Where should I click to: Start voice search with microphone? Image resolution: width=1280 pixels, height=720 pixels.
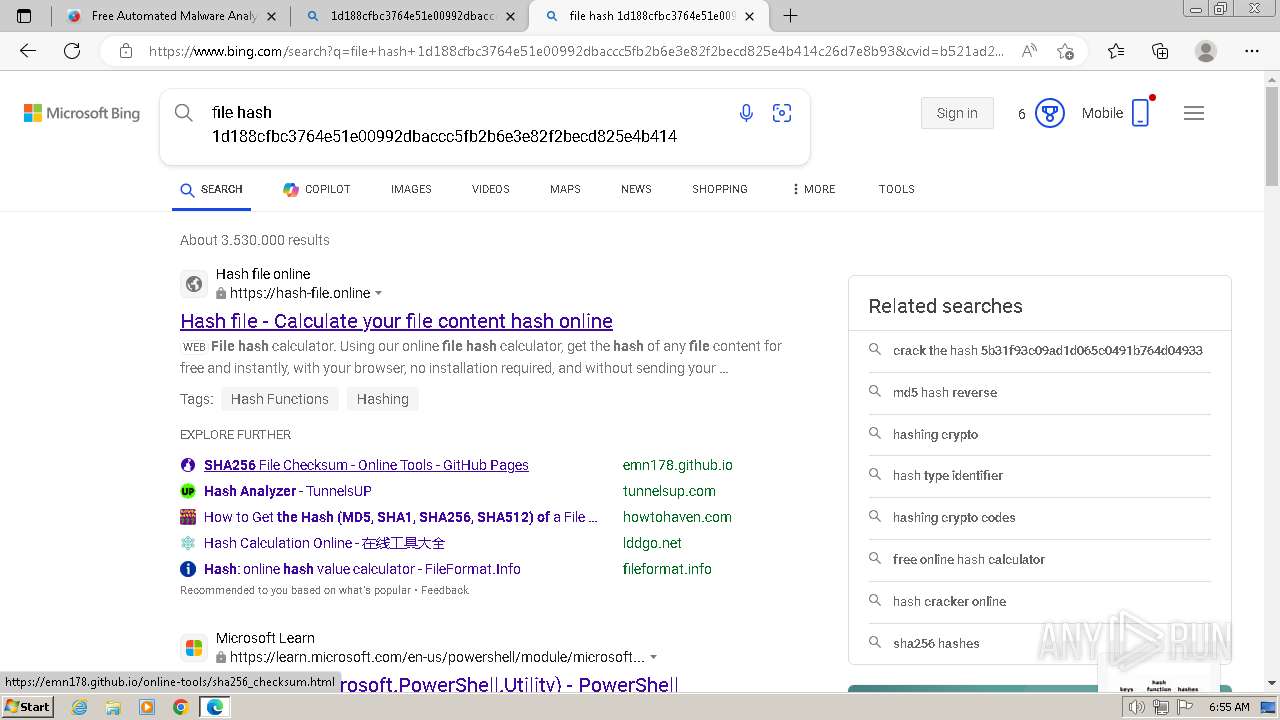coord(746,113)
